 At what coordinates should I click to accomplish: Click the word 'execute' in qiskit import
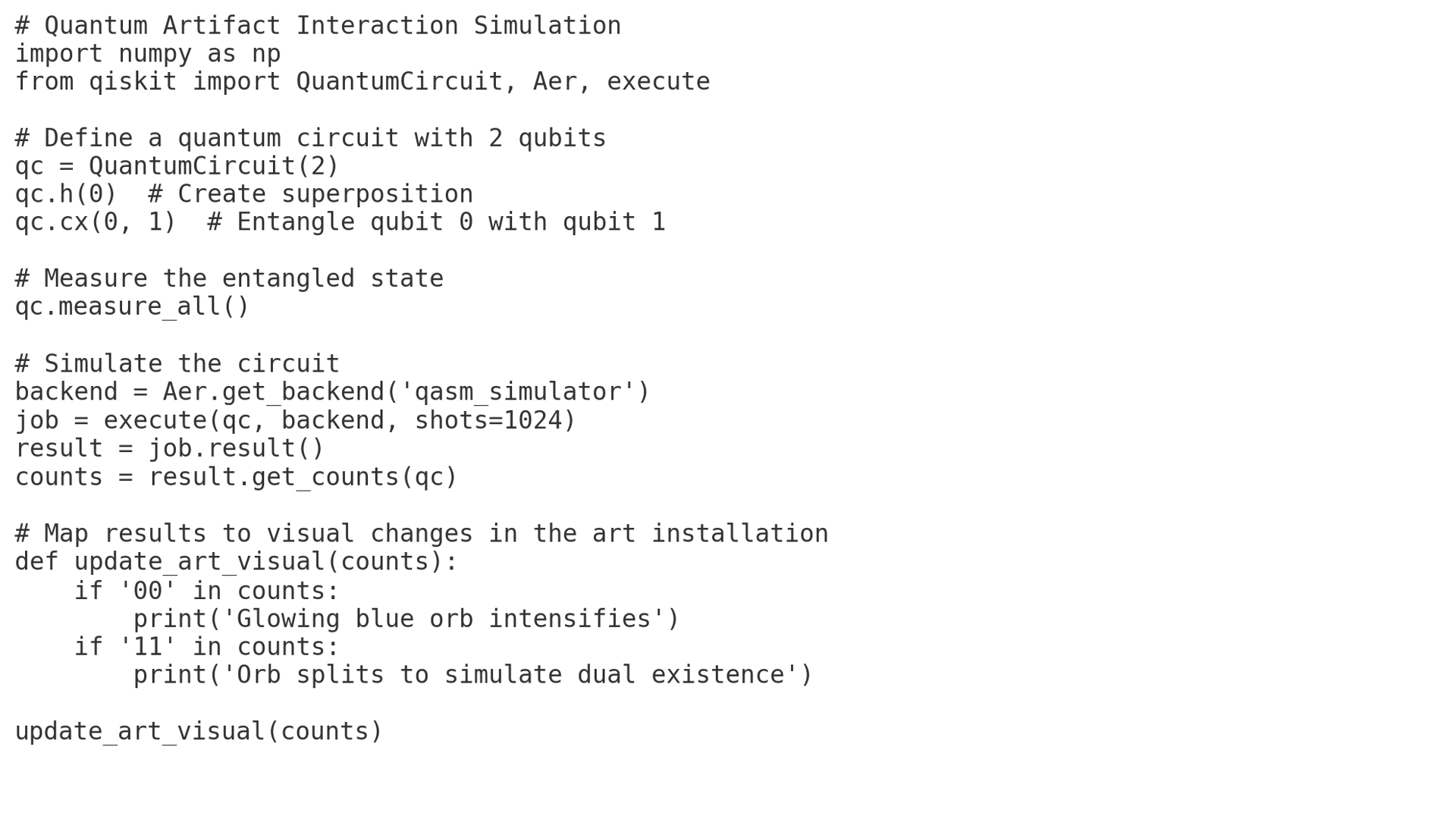[658, 82]
